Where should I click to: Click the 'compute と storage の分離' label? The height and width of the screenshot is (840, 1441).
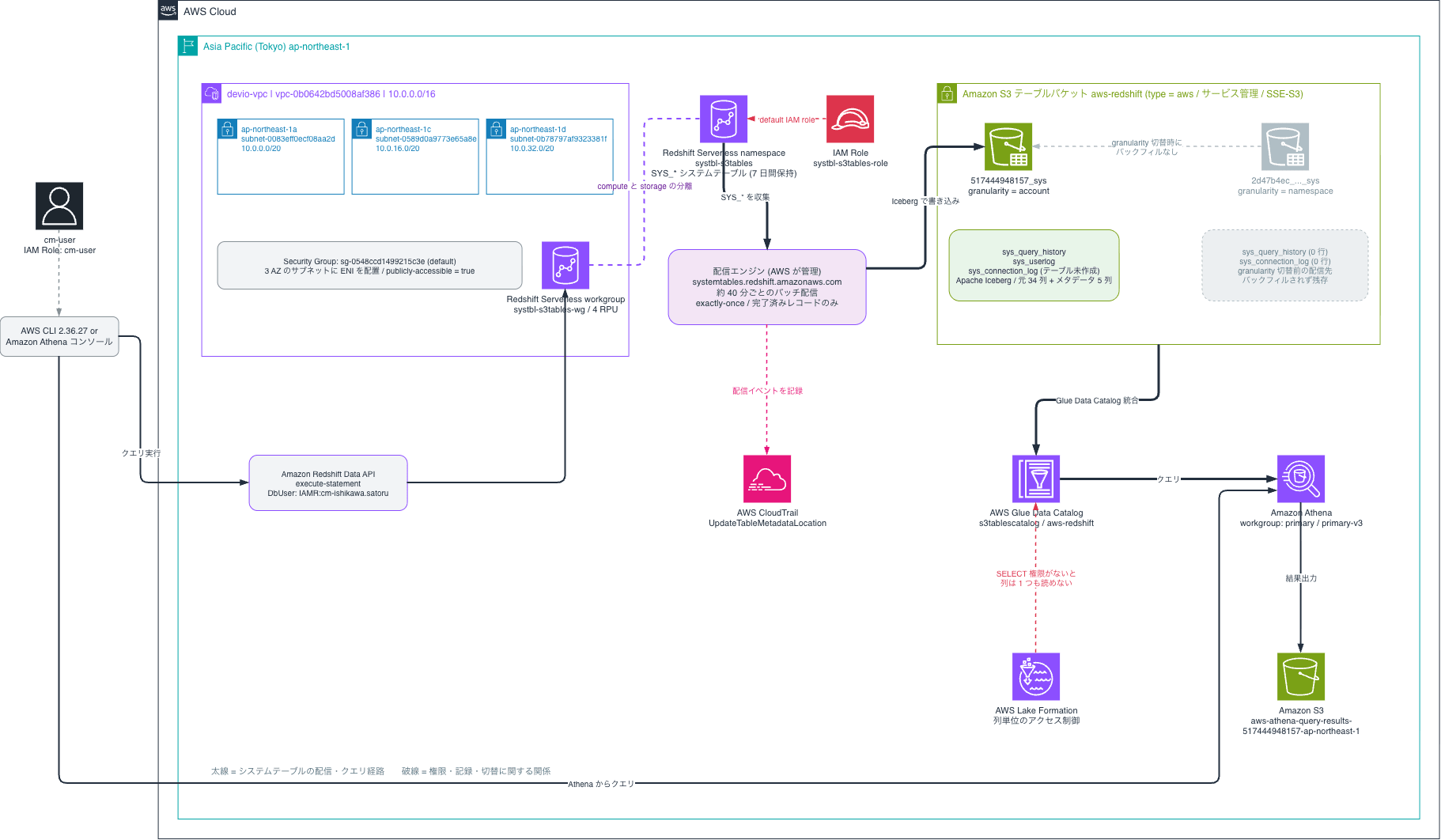click(645, 187)
